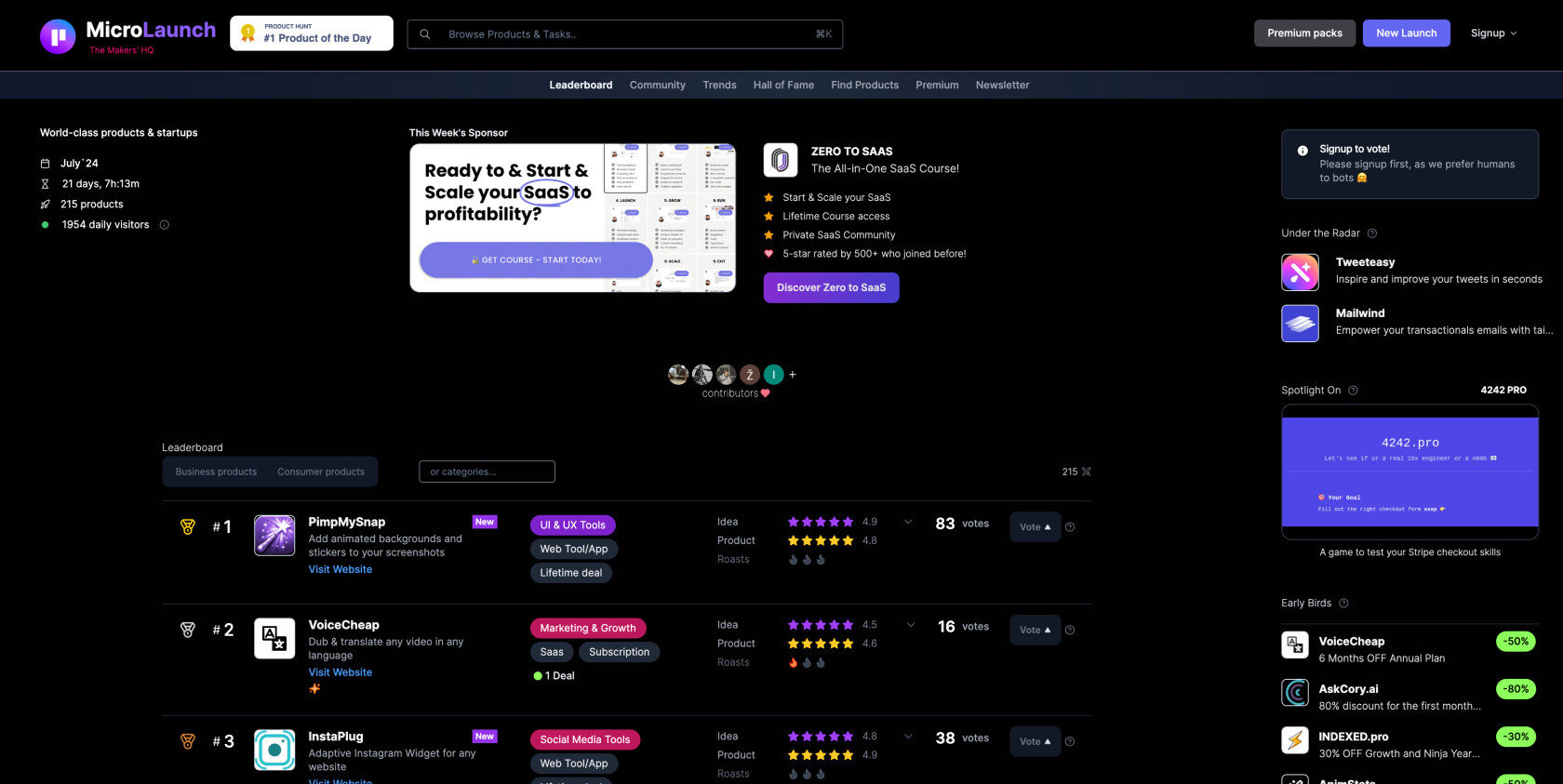
Task: Click the contributor avatar with letter Z
Action: (750, 375)
